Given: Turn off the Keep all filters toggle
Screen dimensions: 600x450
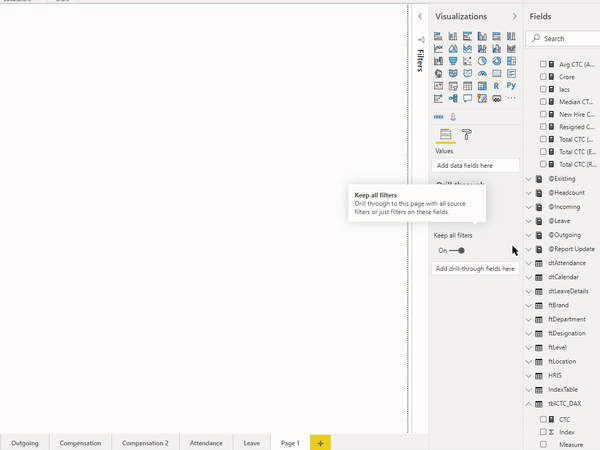Looking at the screenshot, I should (x=457, y=251).
